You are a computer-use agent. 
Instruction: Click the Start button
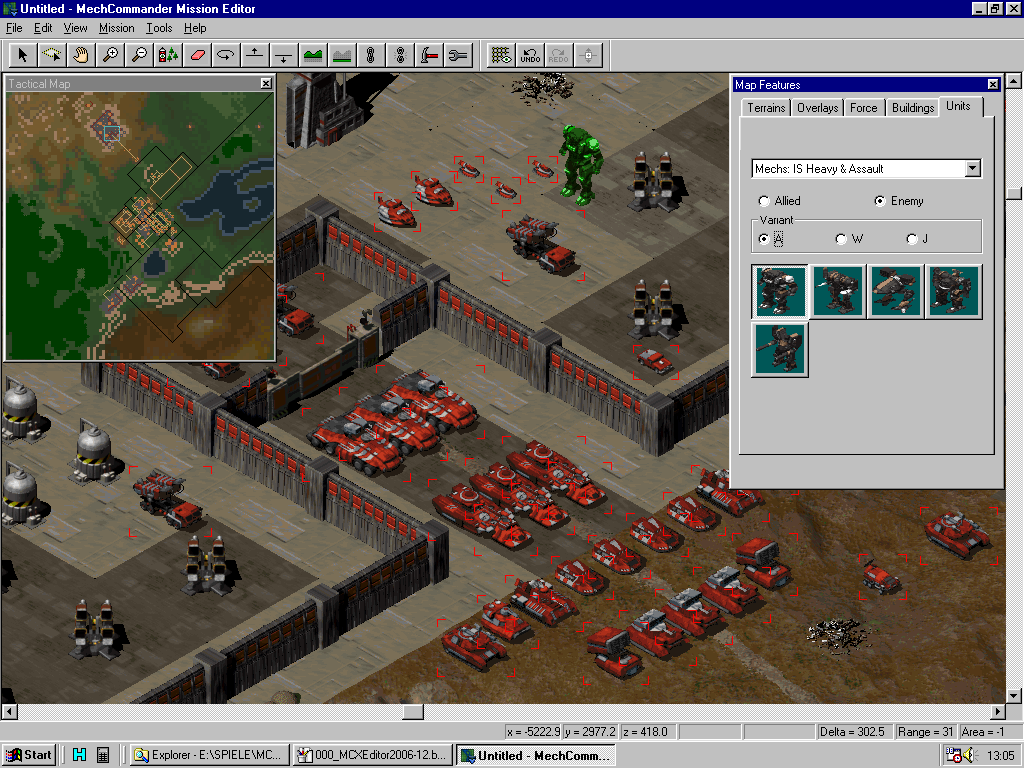coord(29,755)
